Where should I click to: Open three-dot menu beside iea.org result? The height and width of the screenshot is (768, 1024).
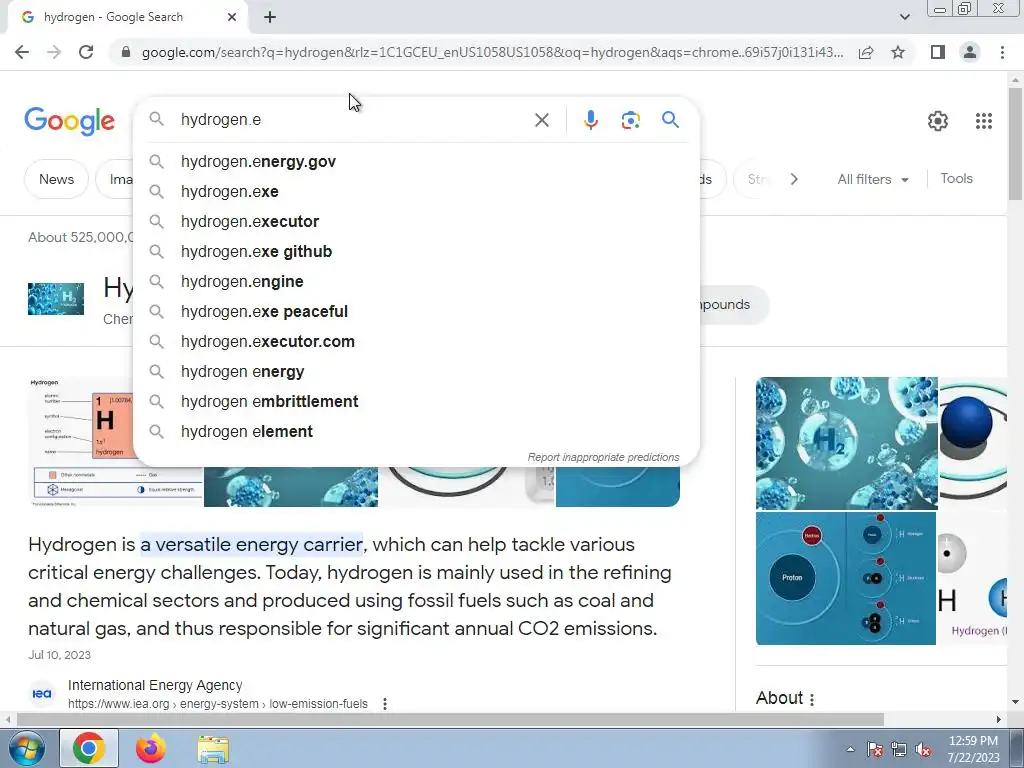coord(385,704)
